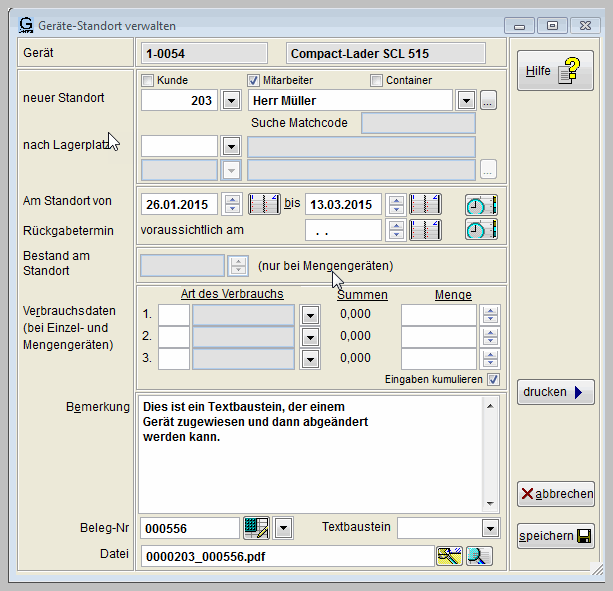The image size is (613, 591).
Task: Open Hilfe with the question mark button
Action: point(555,73)
